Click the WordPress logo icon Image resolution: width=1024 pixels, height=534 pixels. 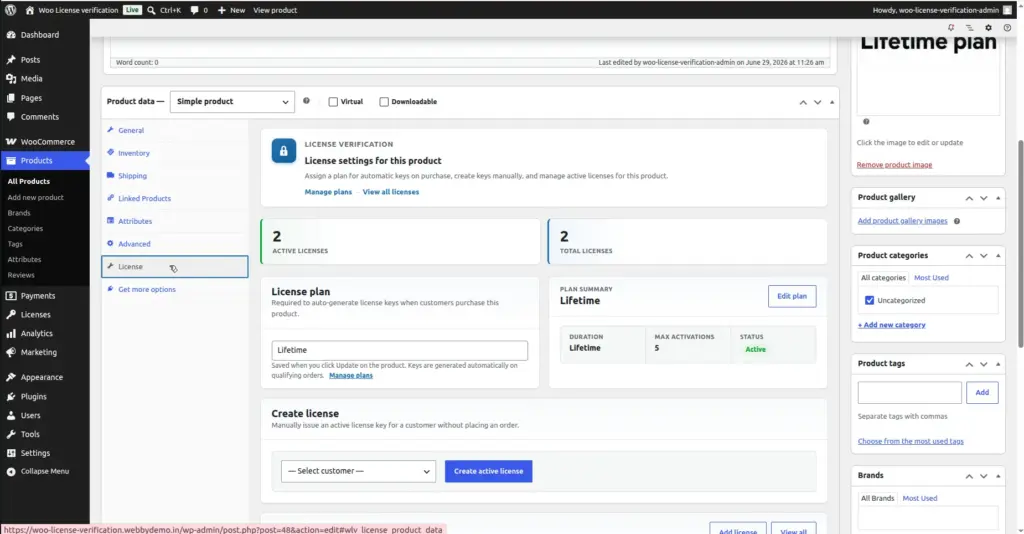click(10, 10)
